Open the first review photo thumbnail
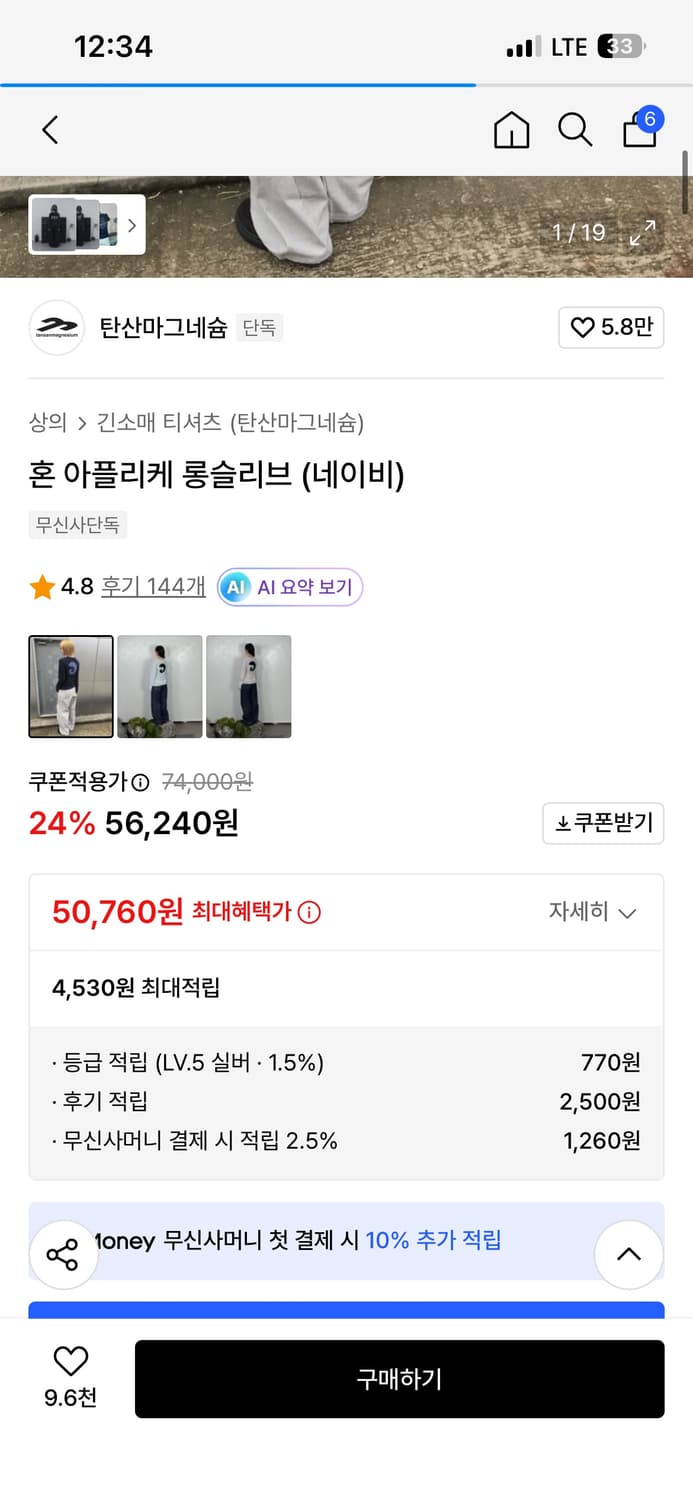The image size is (693, 1500). coord(70,686)
